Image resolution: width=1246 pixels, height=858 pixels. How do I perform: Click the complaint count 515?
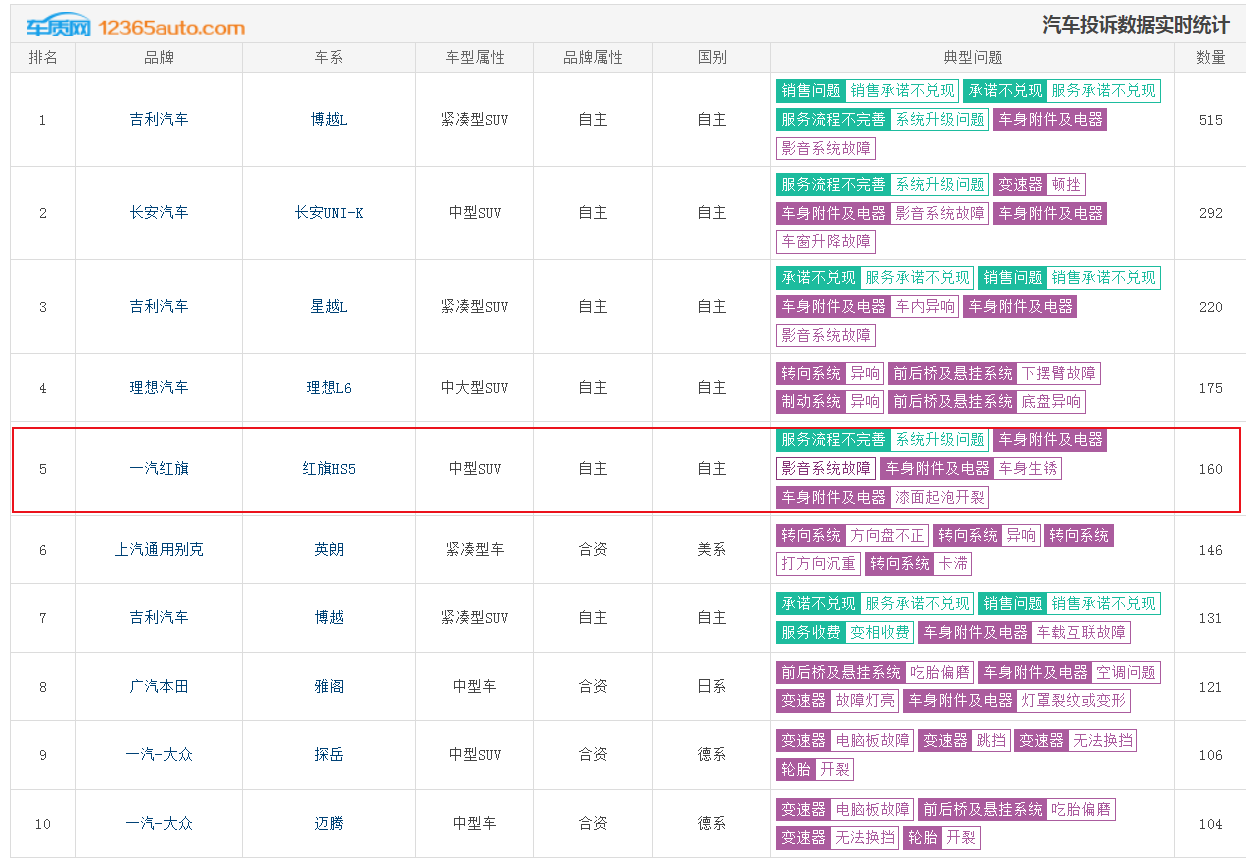click(1211, 120)
